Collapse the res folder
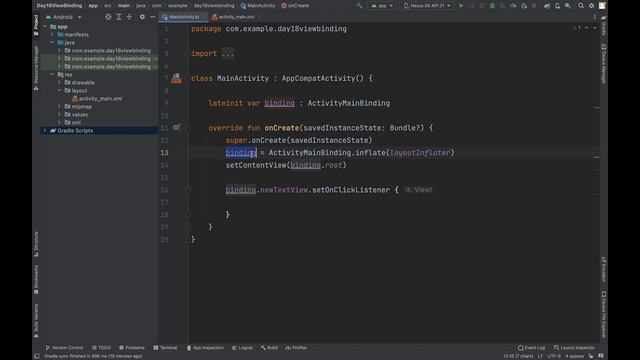 click(x=52, y=74)
